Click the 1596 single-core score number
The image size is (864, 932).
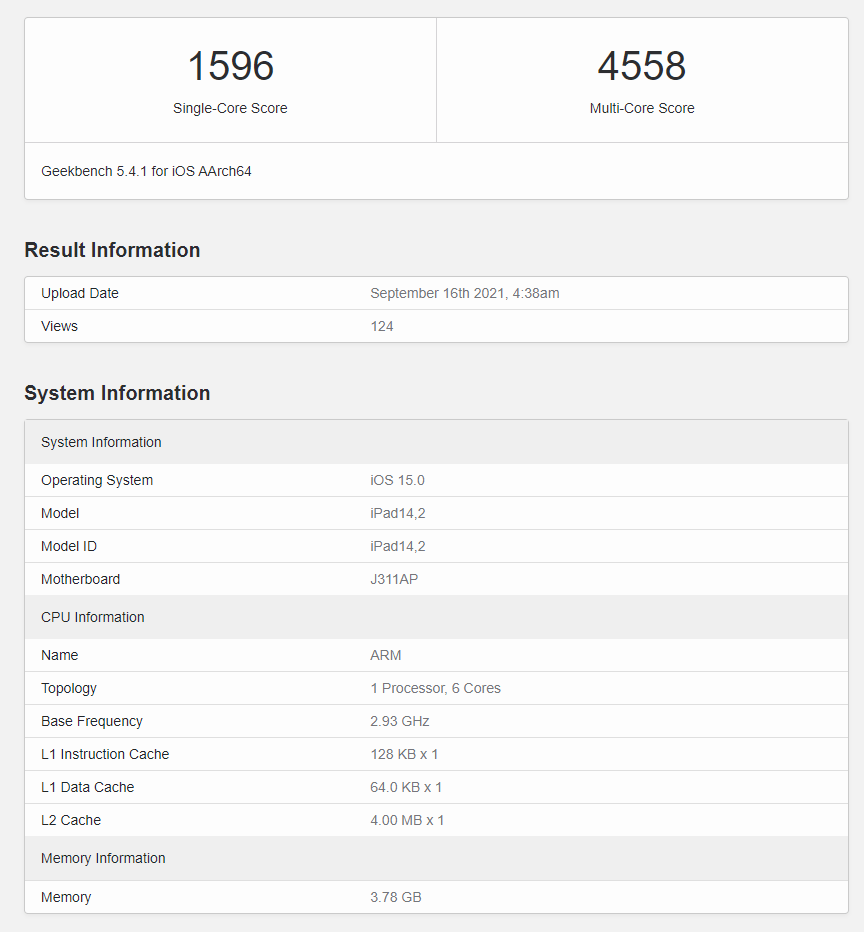pos(230,67)
